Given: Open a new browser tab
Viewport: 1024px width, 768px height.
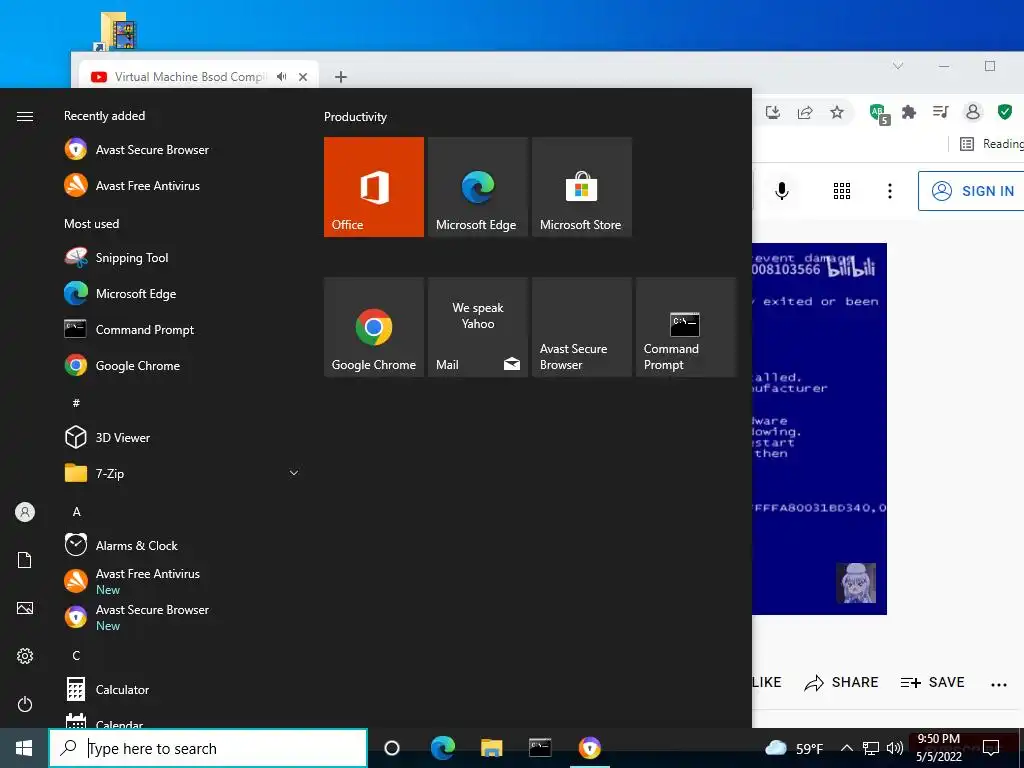Looking at the screenshot, I should click(340, 77).
